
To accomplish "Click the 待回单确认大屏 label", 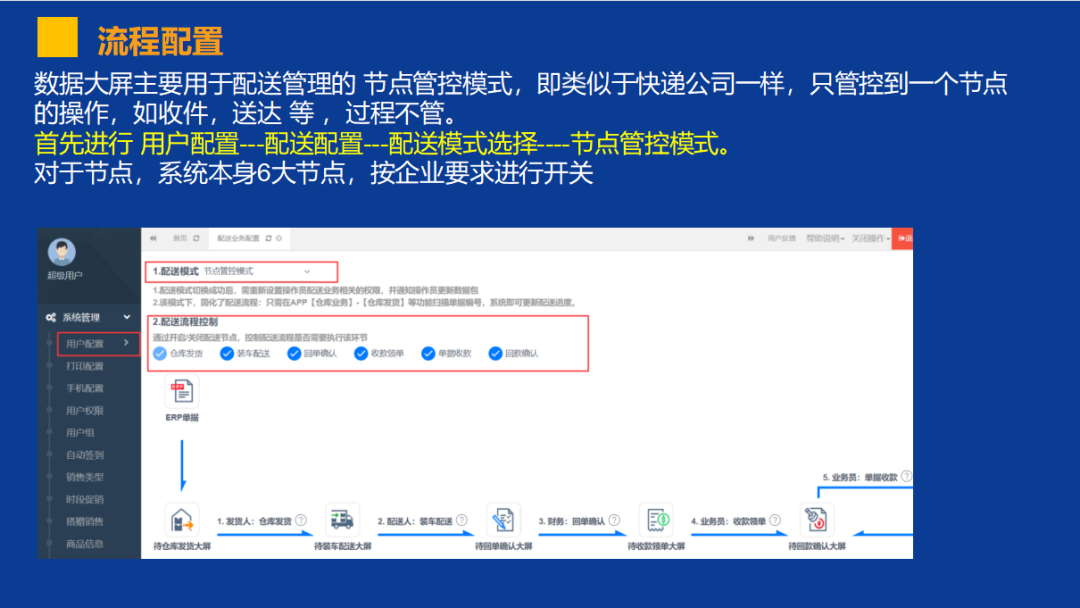I will click(x=503, y=547).
